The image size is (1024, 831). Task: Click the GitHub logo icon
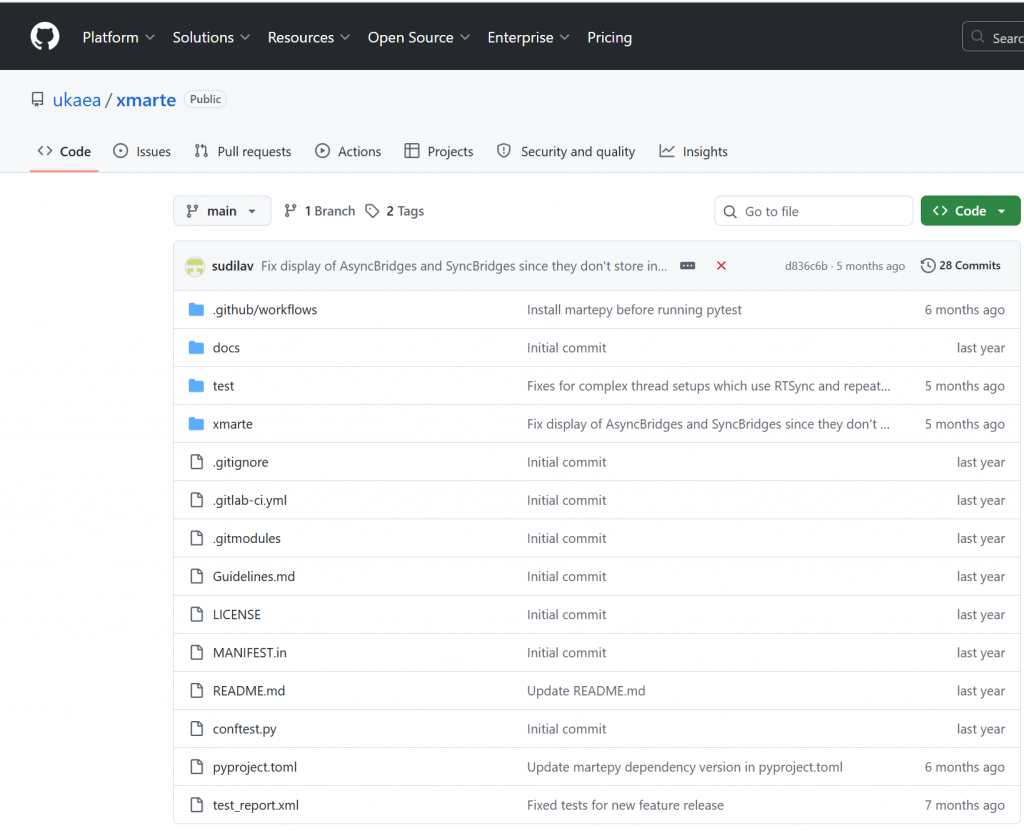45,37
